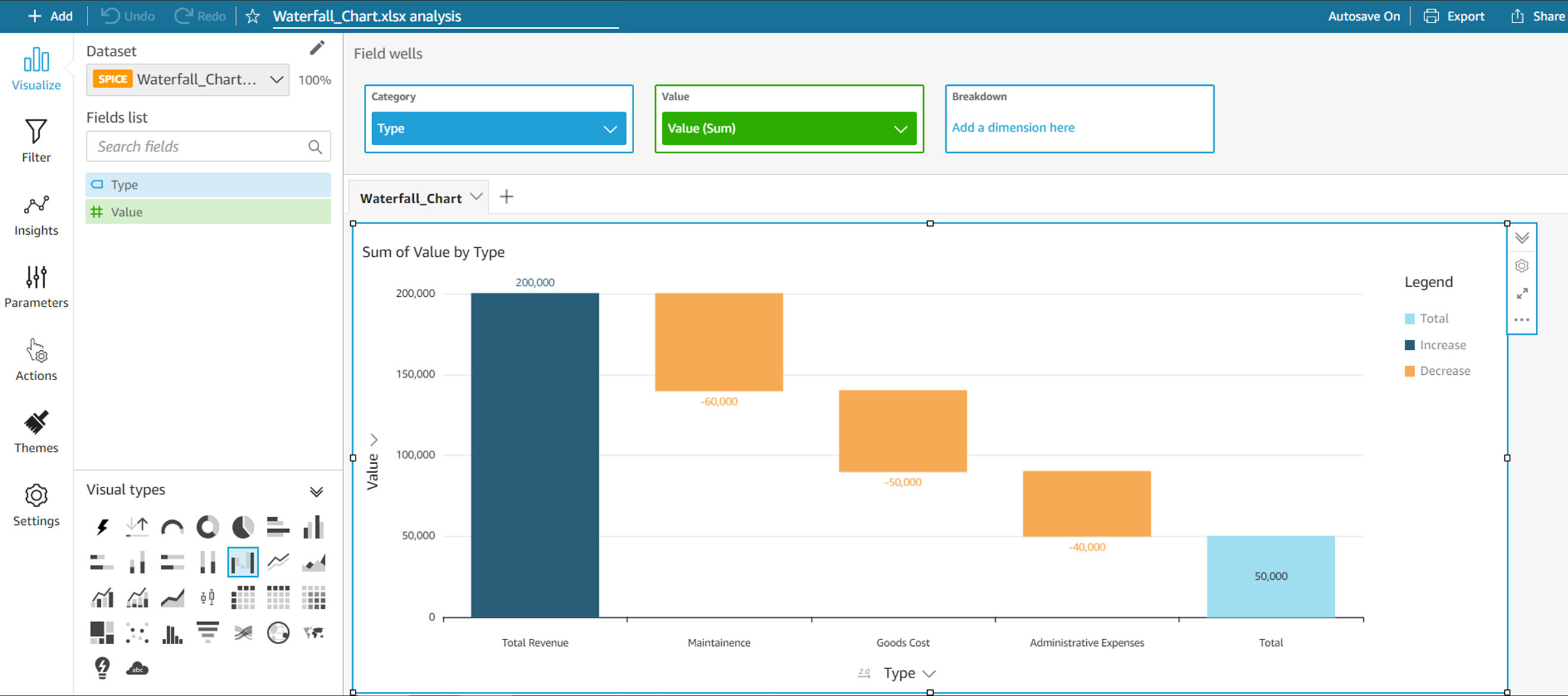
Task: Click the Decrease legend color swatch
Action: click(x=1409, y=371)
